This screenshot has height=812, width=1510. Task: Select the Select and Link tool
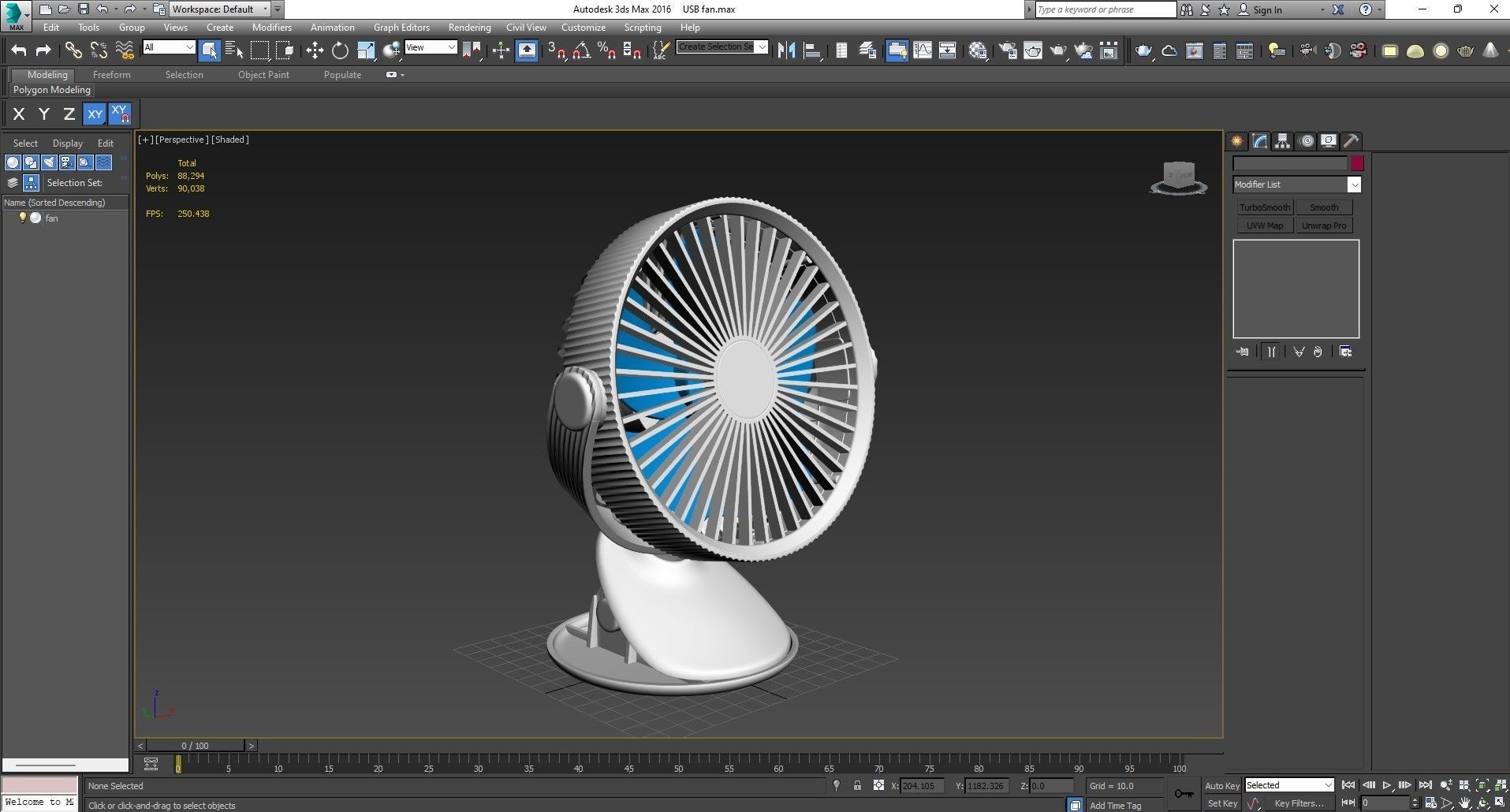73,50
